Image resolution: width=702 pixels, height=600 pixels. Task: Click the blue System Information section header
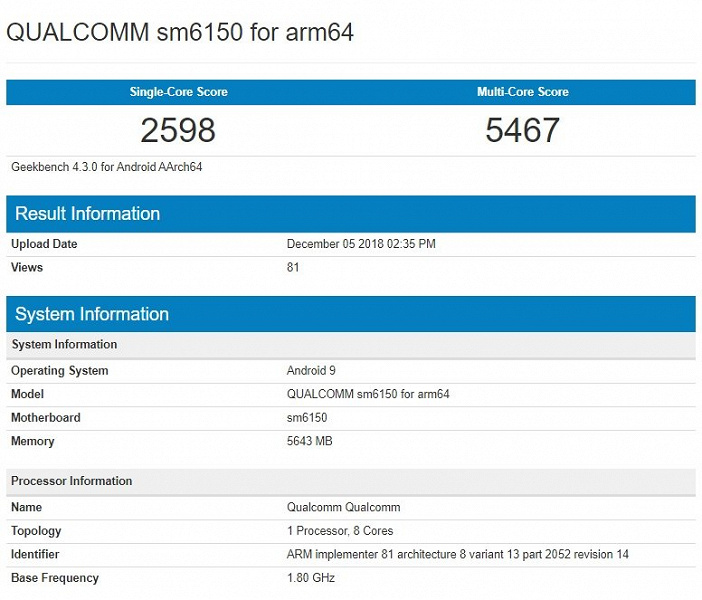(x=92, y=314)
